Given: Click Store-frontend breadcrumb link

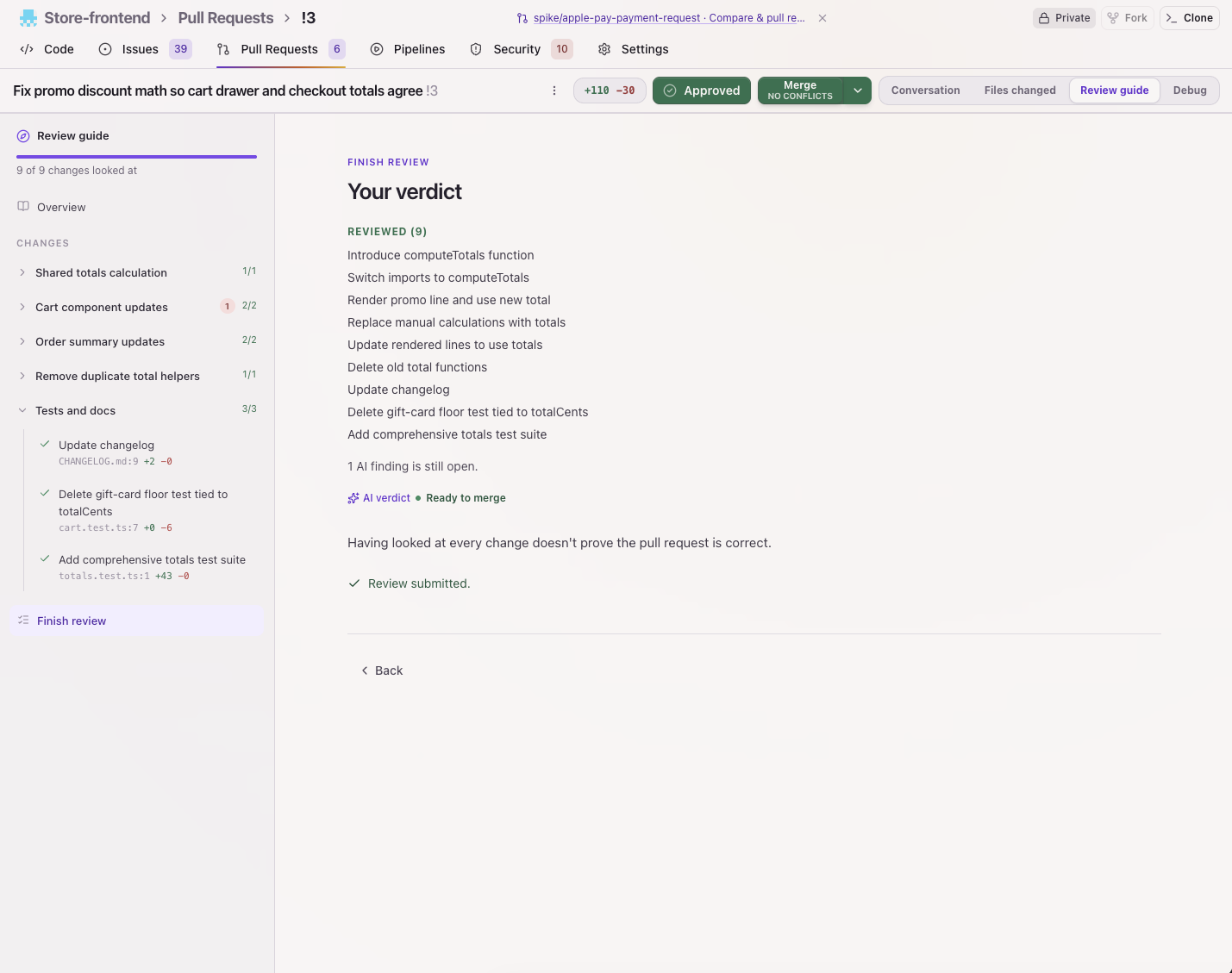Looking at the screenshot, I should [97, 18].
